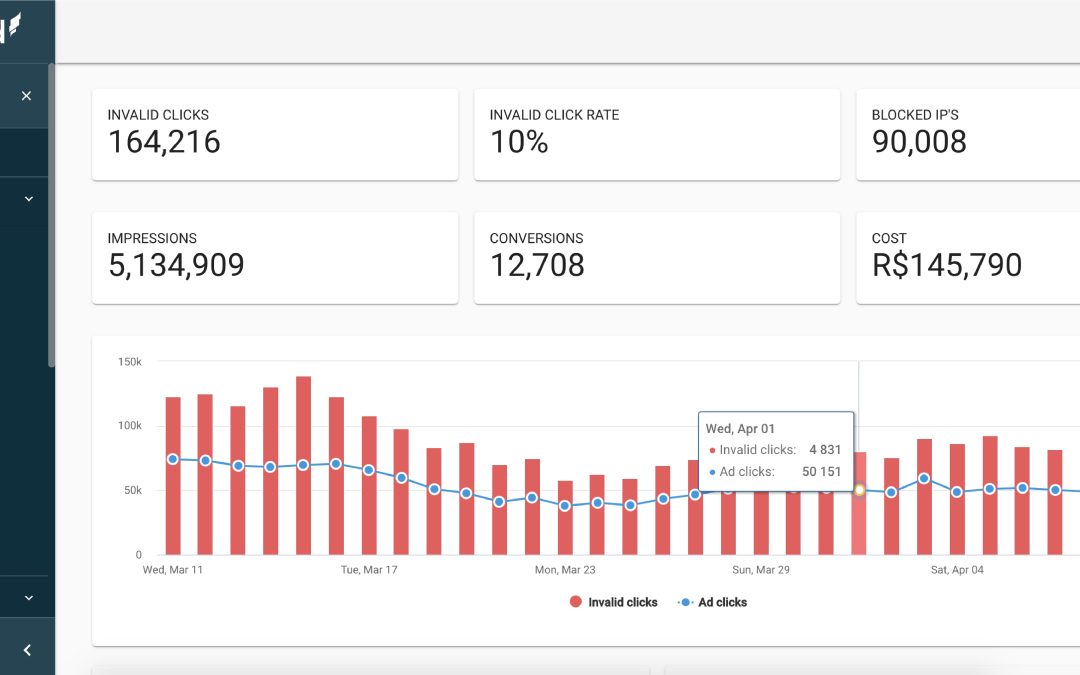This screenshot has width=1080, height=675.
Task: Click the tallest red bar in chart
Action: click(303, 466)
